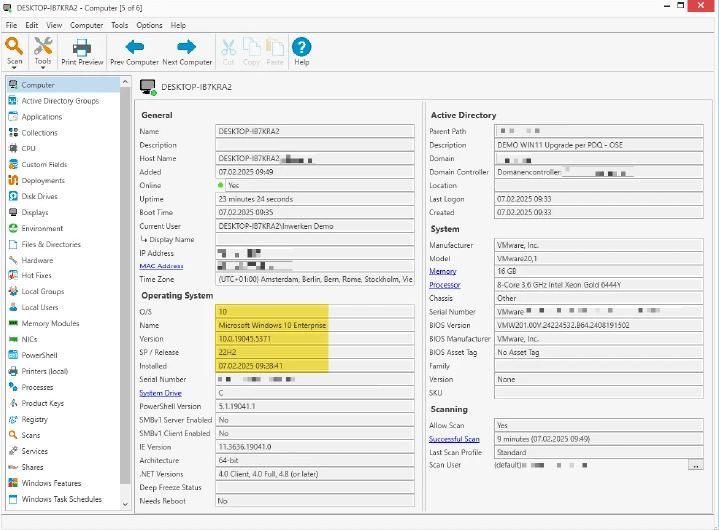719x530 pixels.
Task: Open the Memory link under System
Action: [443, 271]
